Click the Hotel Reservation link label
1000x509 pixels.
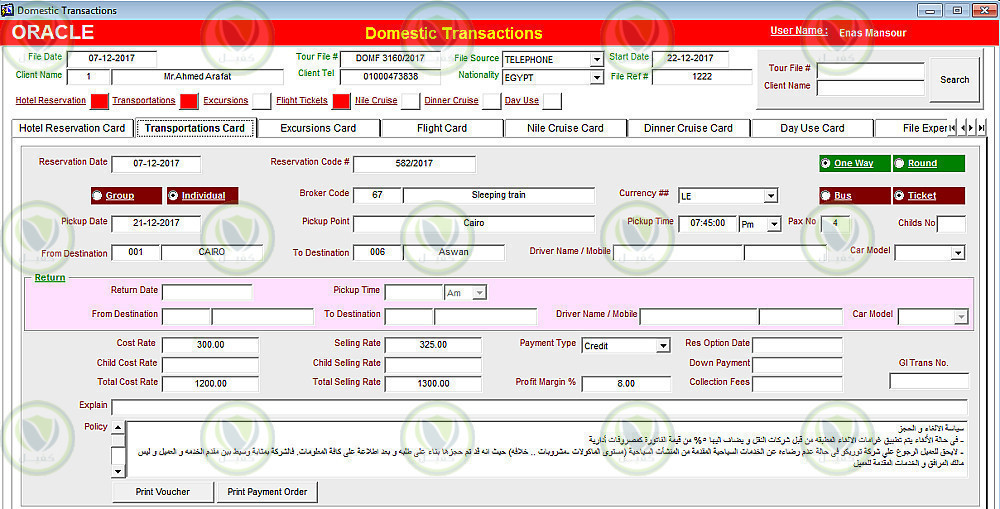click(50, 101)
